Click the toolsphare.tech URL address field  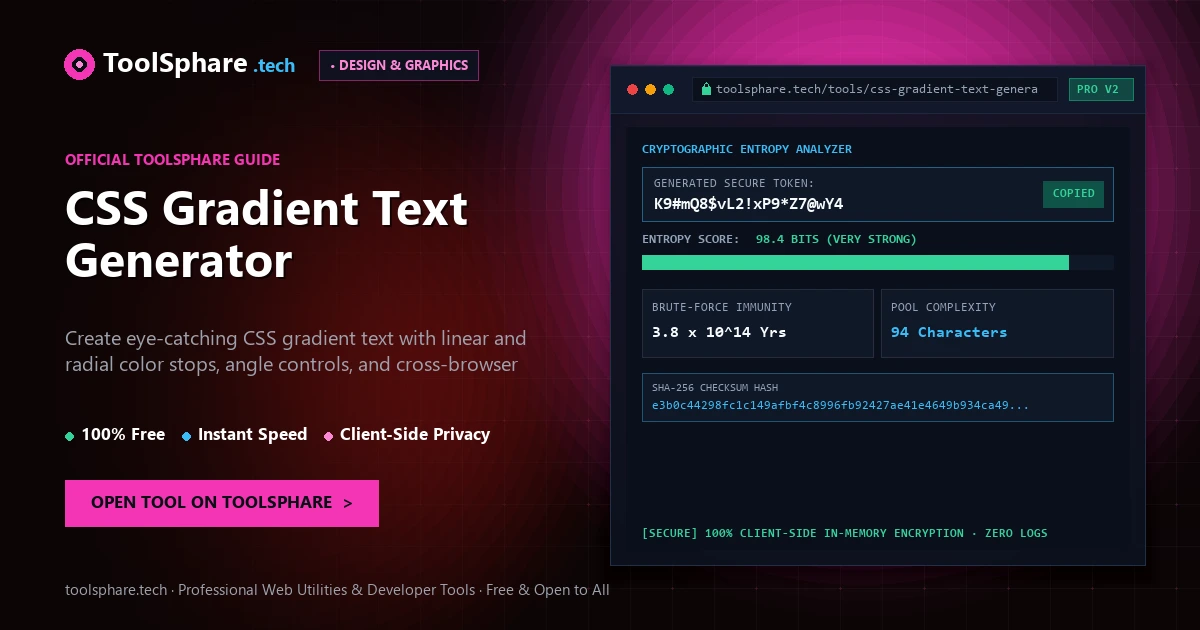[875, 89]
